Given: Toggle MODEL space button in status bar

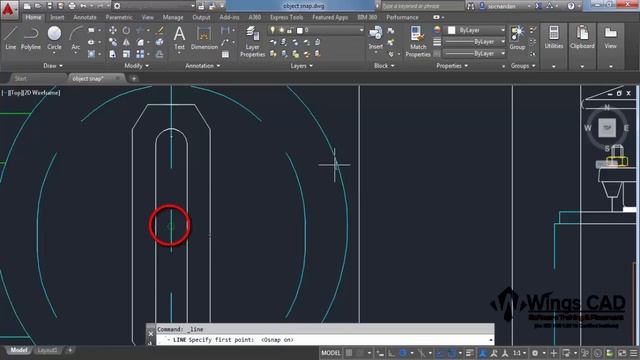Looking at the screenshot, I should click(331, 353).
